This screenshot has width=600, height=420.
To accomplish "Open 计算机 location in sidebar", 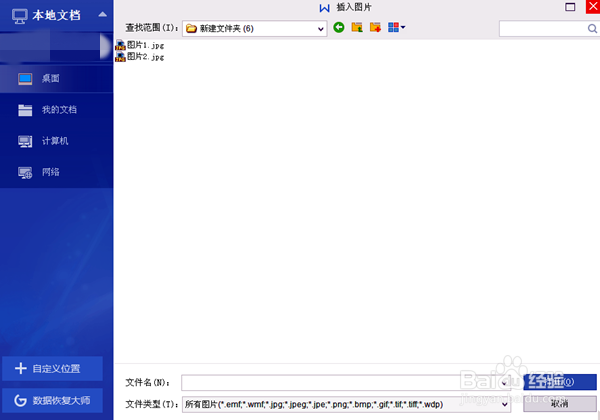I will 57,141.
